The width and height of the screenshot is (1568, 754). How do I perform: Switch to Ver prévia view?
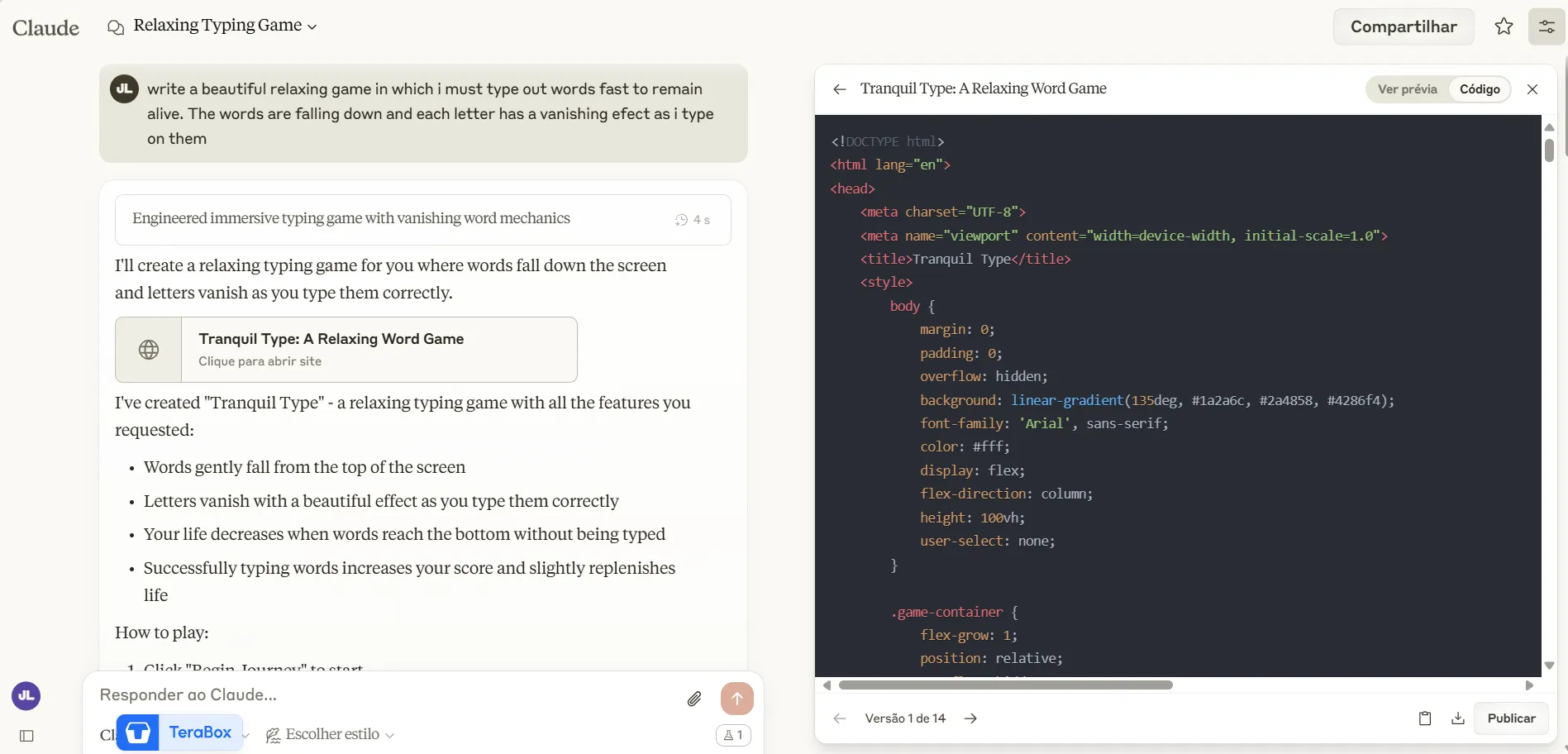tap(1407, 89)
